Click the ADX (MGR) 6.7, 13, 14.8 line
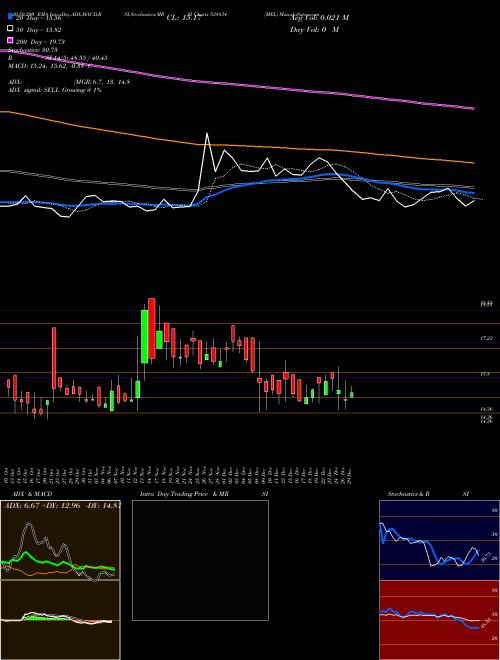 pyautogui.click(x=69, y=82)
